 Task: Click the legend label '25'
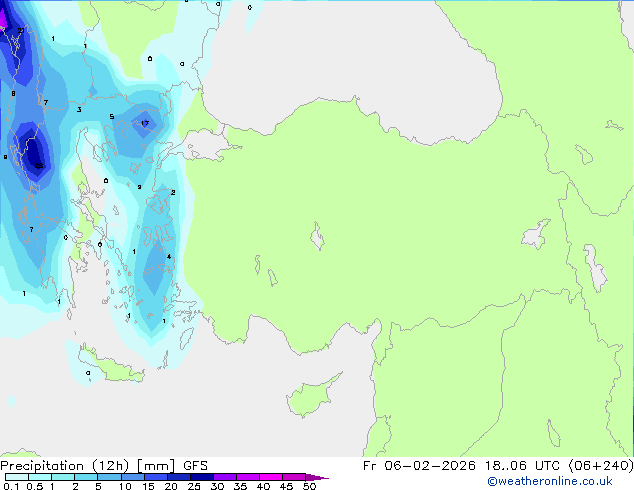click(194, 486)
